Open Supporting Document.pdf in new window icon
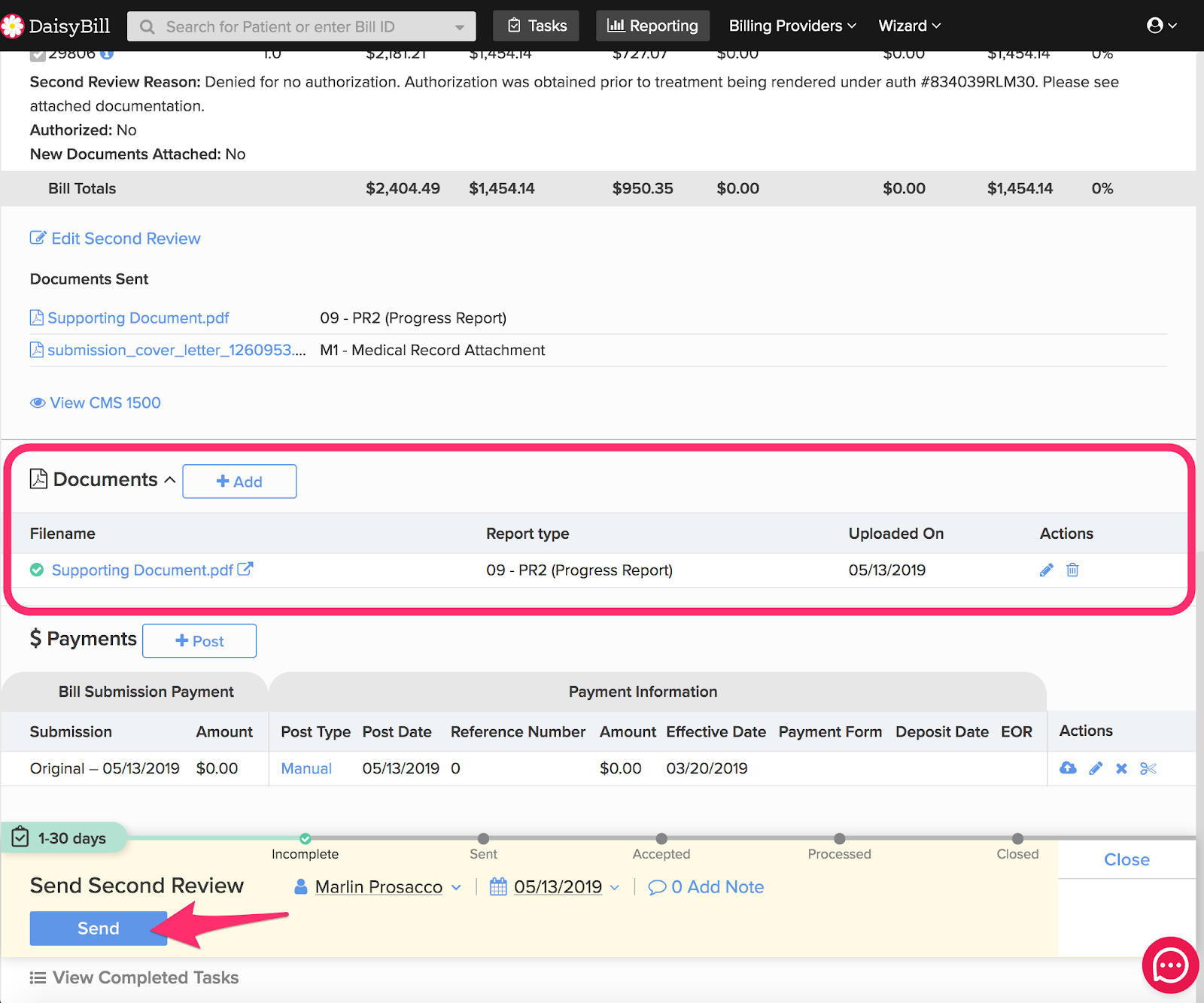1204x1003 pixels. [x=245, y=570]
